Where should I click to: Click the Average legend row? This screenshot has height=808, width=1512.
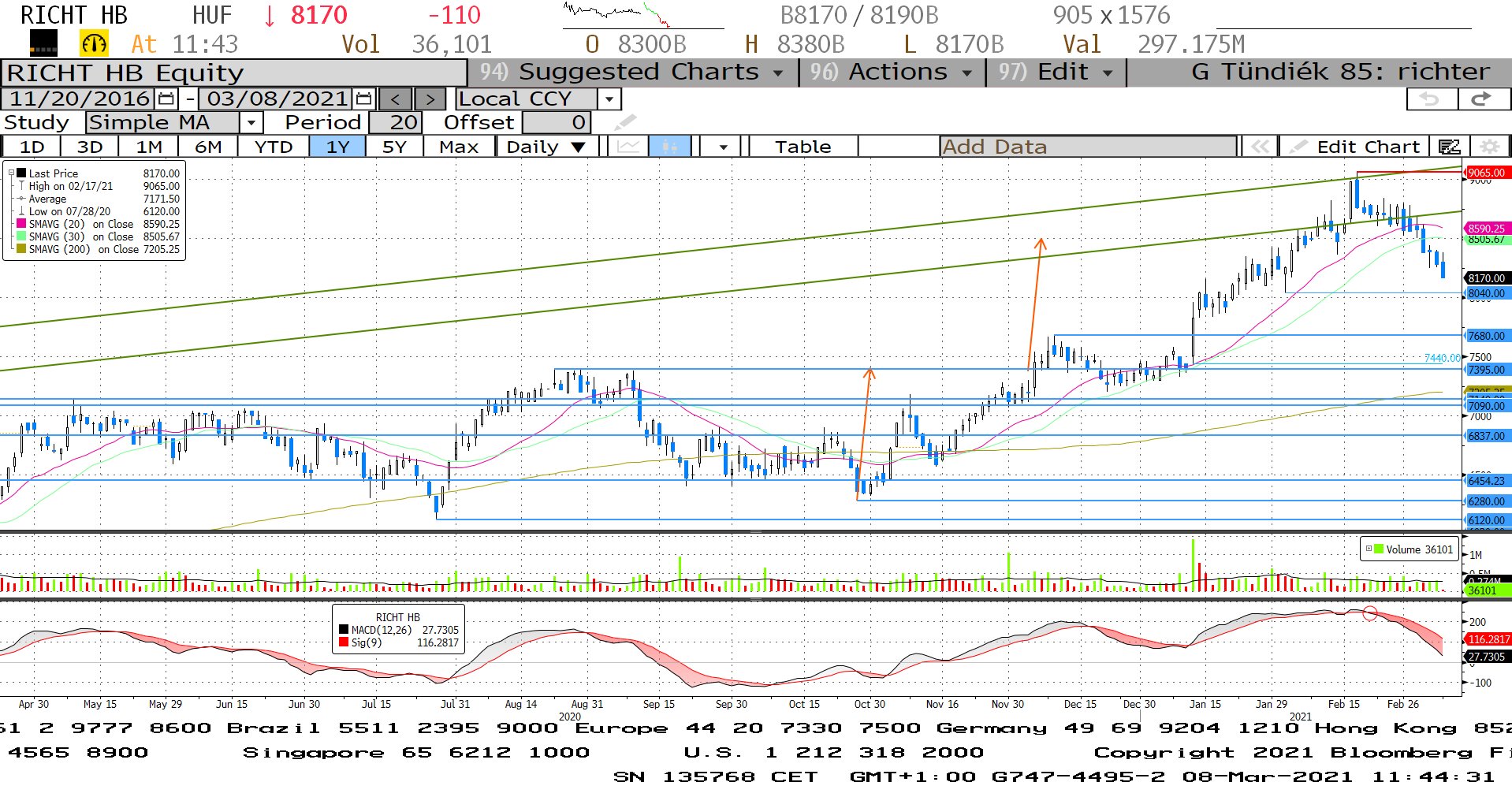(100, 199)
